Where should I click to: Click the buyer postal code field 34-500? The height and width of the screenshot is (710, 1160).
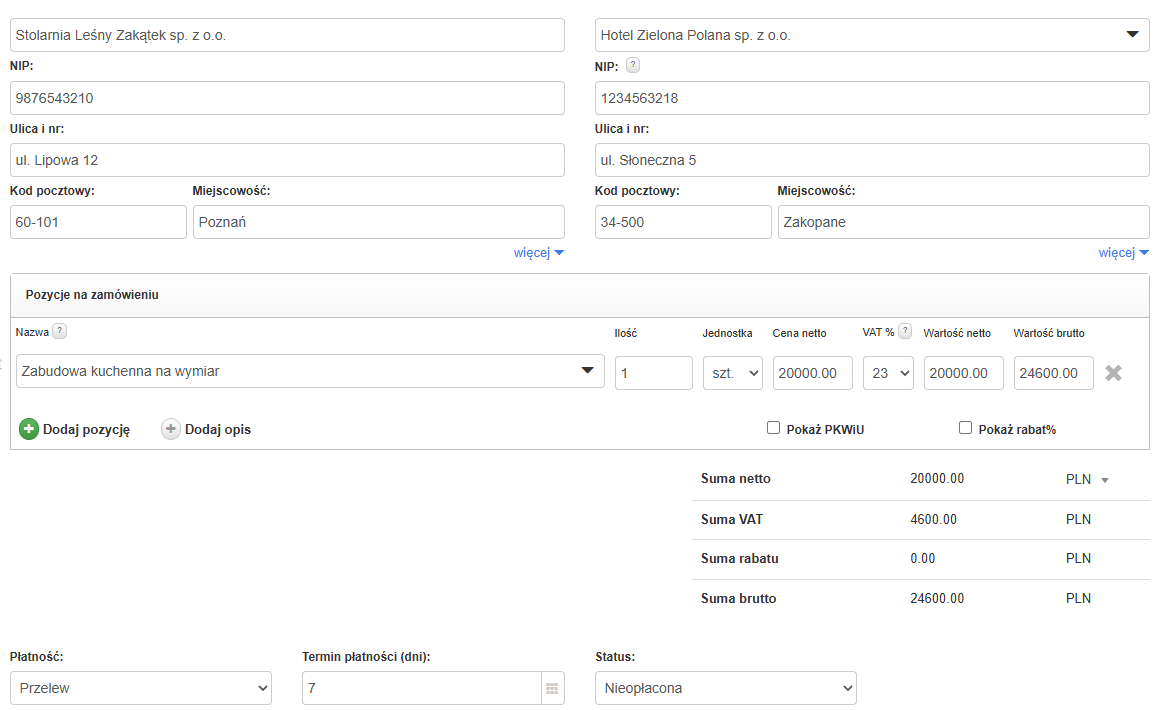[x=684, y=223]
